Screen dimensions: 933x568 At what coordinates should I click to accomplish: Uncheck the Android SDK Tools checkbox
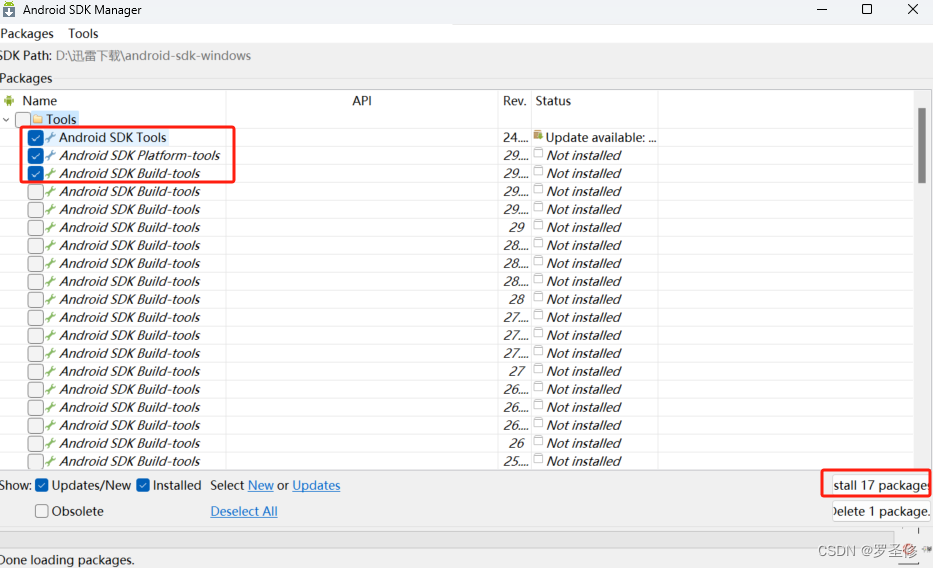point(35,138)
